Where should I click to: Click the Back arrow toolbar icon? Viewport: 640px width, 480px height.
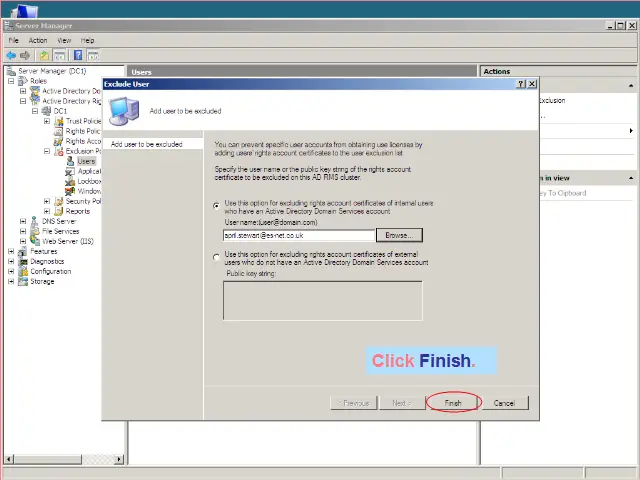point(11,55)
